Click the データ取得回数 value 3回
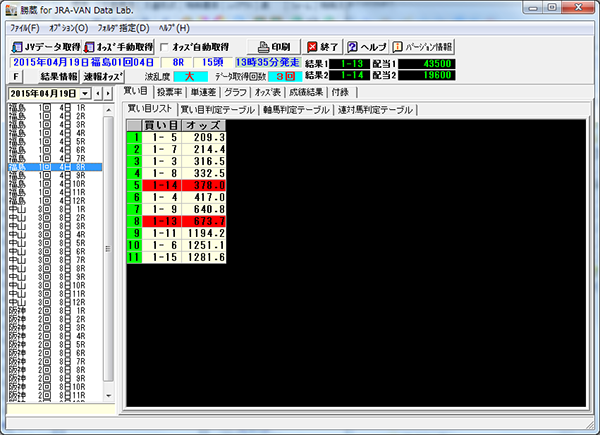 285,77
